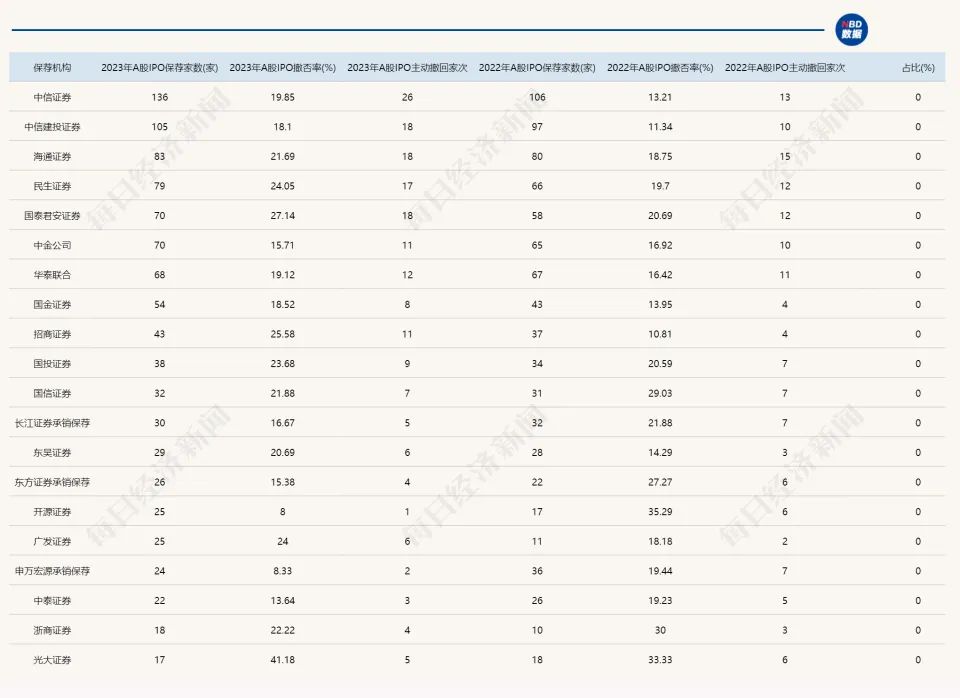Select the 海通证券 row label
960x698 pixels.
(x=52, y=157)
